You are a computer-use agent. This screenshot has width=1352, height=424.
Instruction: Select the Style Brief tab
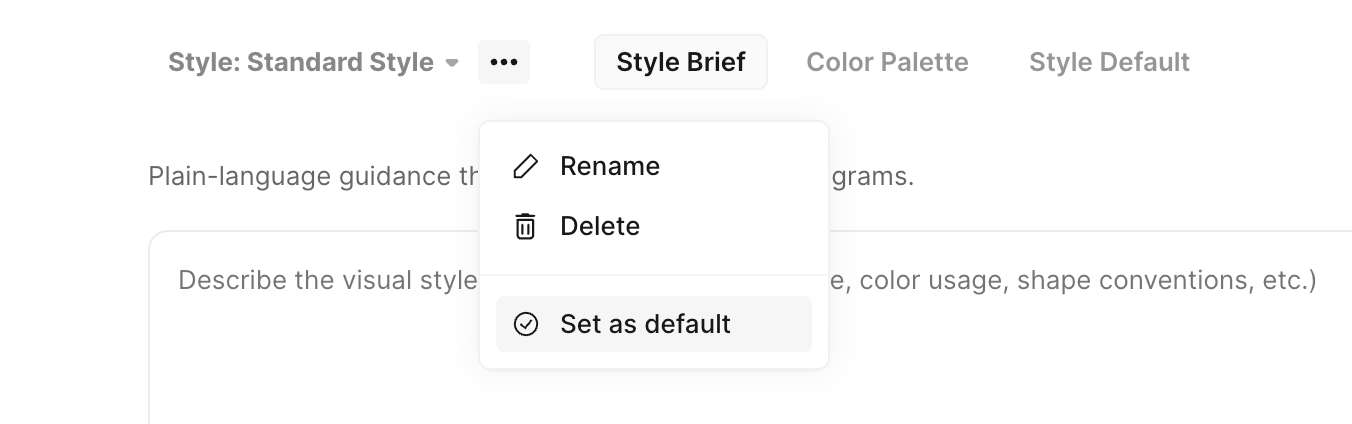point(681,62)
